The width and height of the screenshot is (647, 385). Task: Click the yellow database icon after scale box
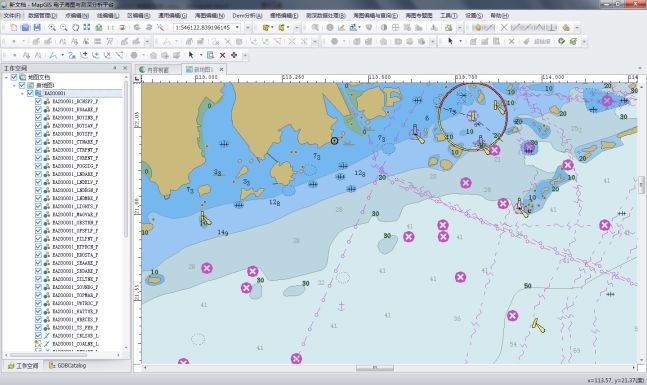pos(266,28)
